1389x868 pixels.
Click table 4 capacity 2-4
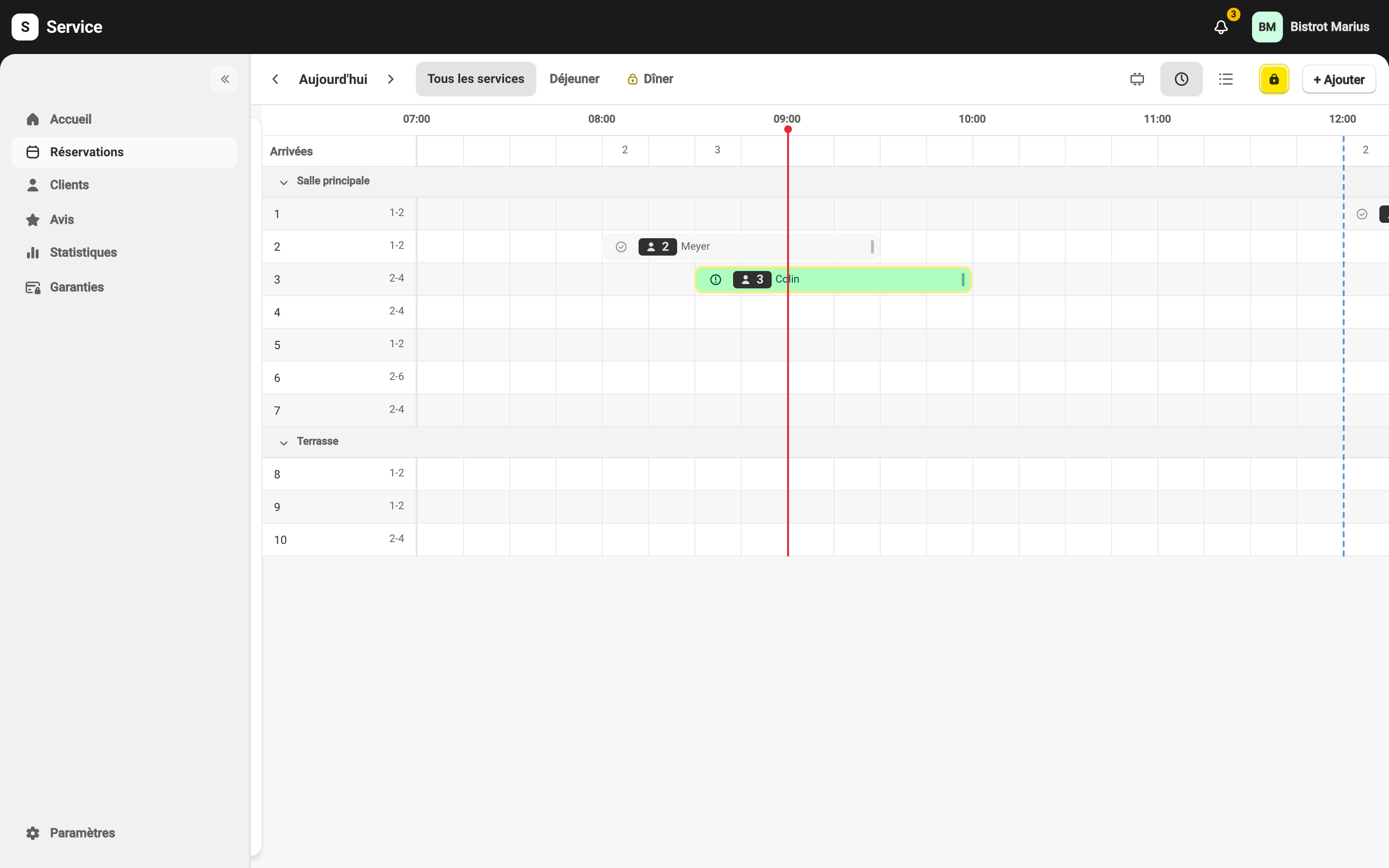tap(396, 311)
